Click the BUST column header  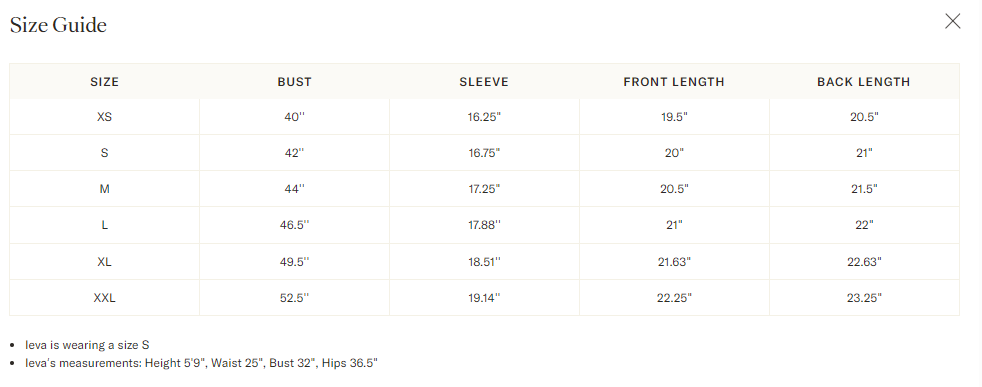tap(294, 82)
